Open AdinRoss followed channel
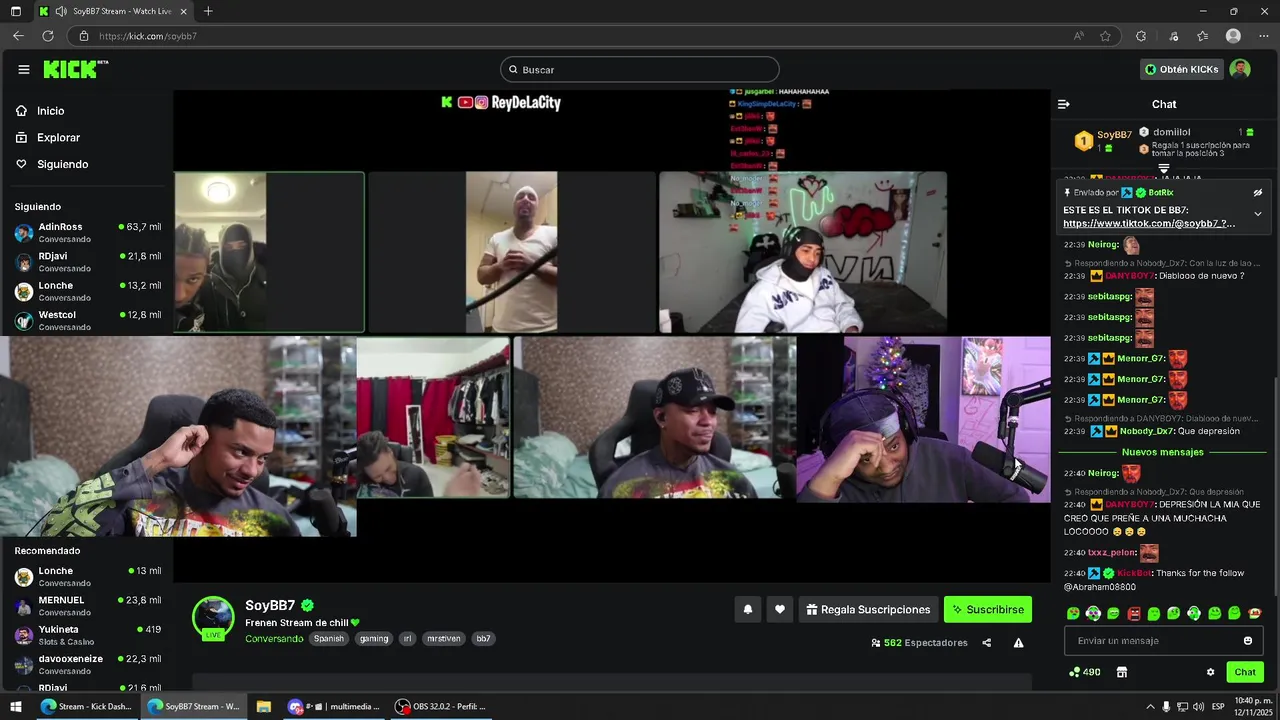The image size is (1280, 720). [x=88, y=232]
